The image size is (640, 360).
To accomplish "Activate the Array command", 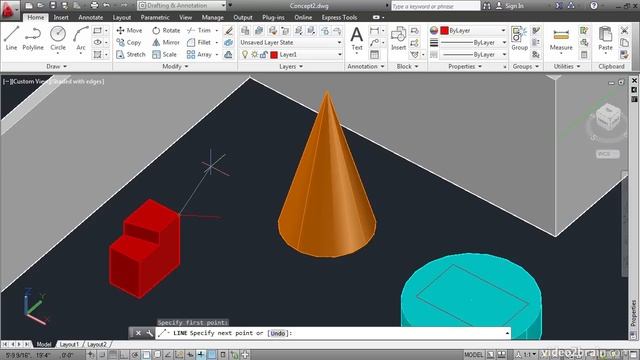I will [x=199, y=54].
